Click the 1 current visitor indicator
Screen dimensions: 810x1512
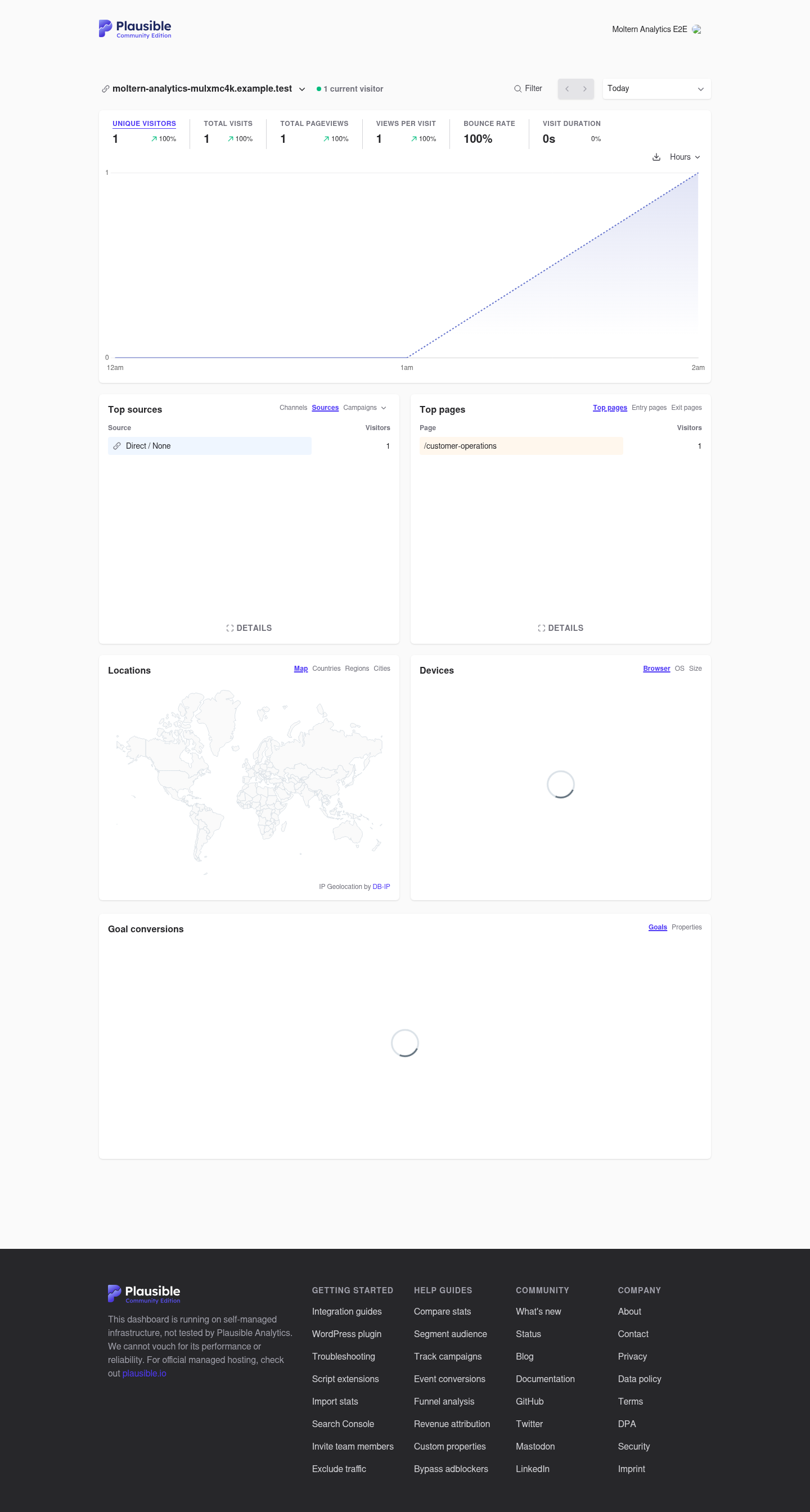point(350,89)
